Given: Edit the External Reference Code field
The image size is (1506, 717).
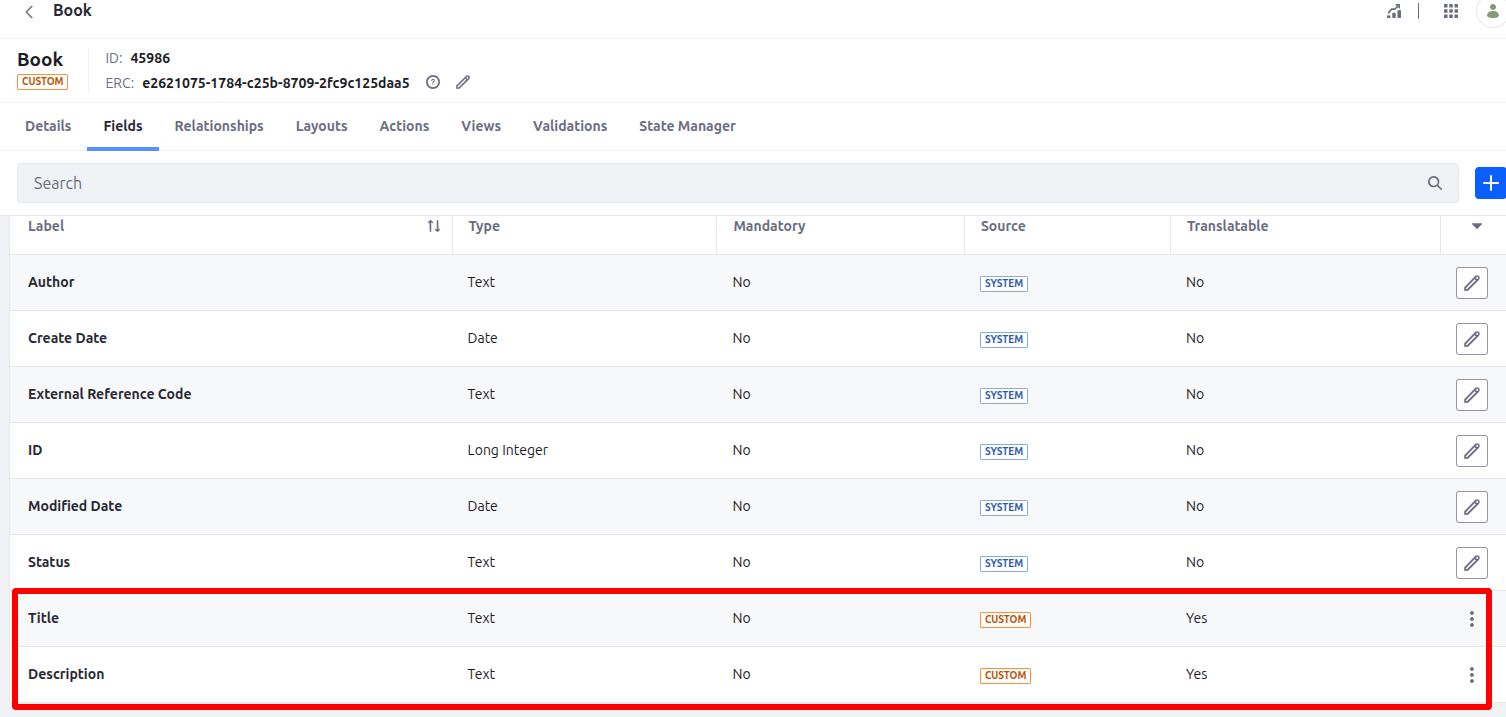Looking at the screenshot, I should (x=1471, y=395).
